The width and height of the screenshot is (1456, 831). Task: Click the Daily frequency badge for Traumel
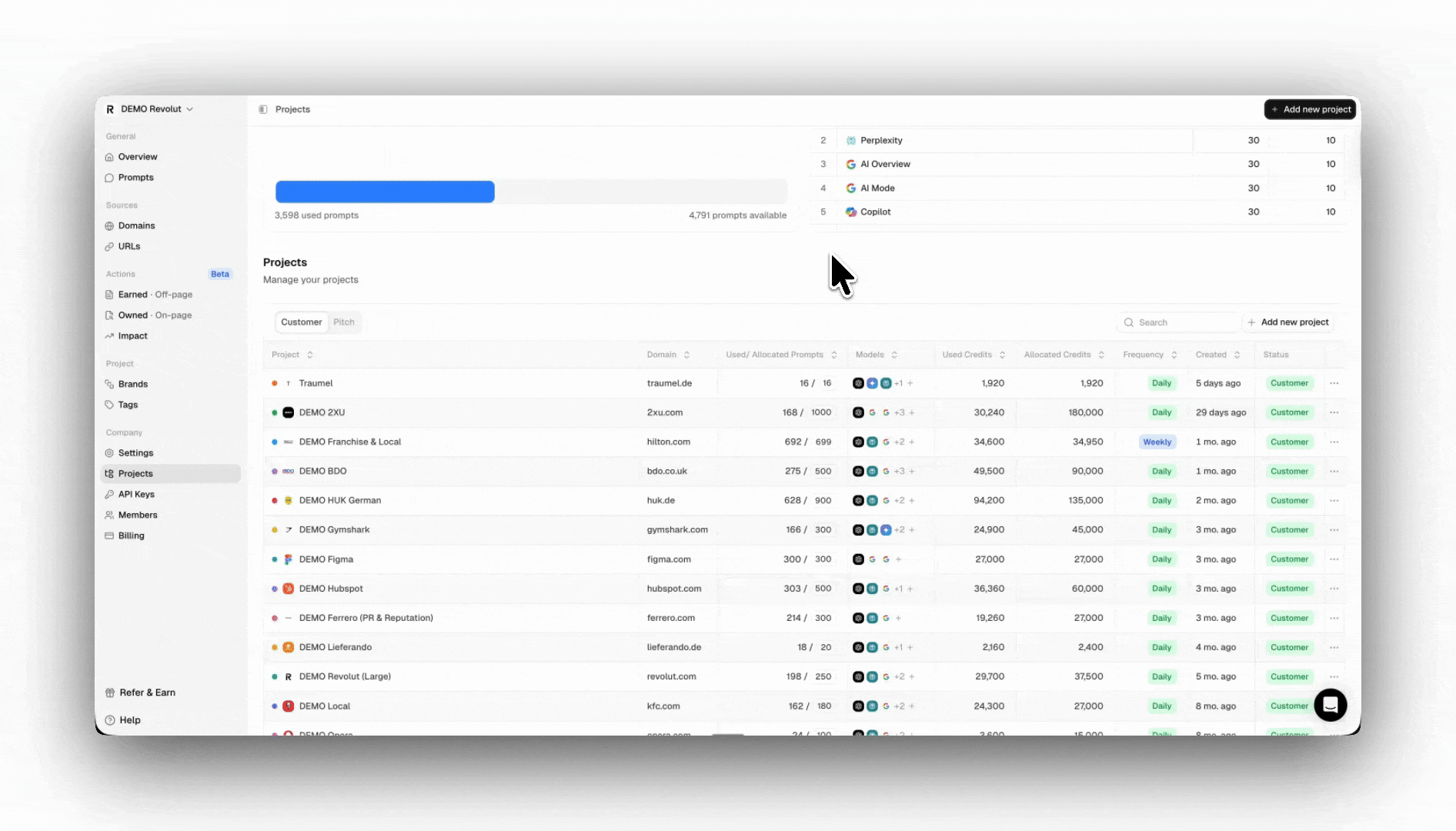click(1161, 383)
